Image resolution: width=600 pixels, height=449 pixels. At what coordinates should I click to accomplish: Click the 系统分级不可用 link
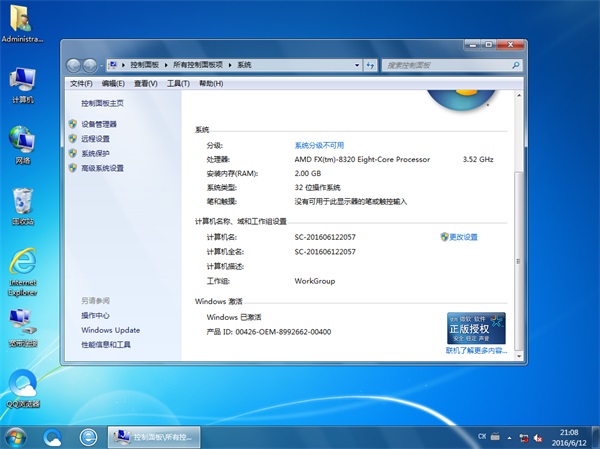coord(319,145)
